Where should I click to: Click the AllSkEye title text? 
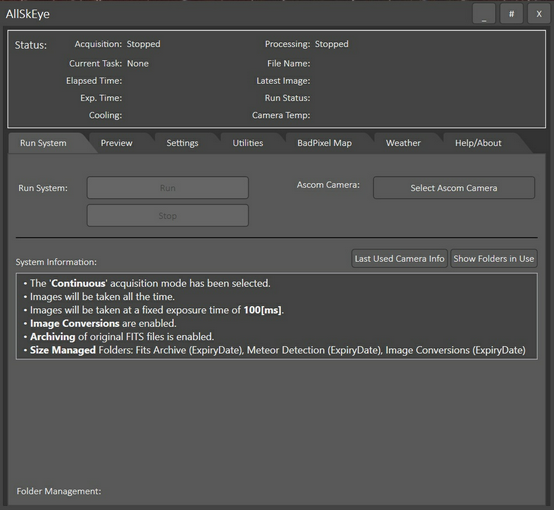(x=28, y=14)
